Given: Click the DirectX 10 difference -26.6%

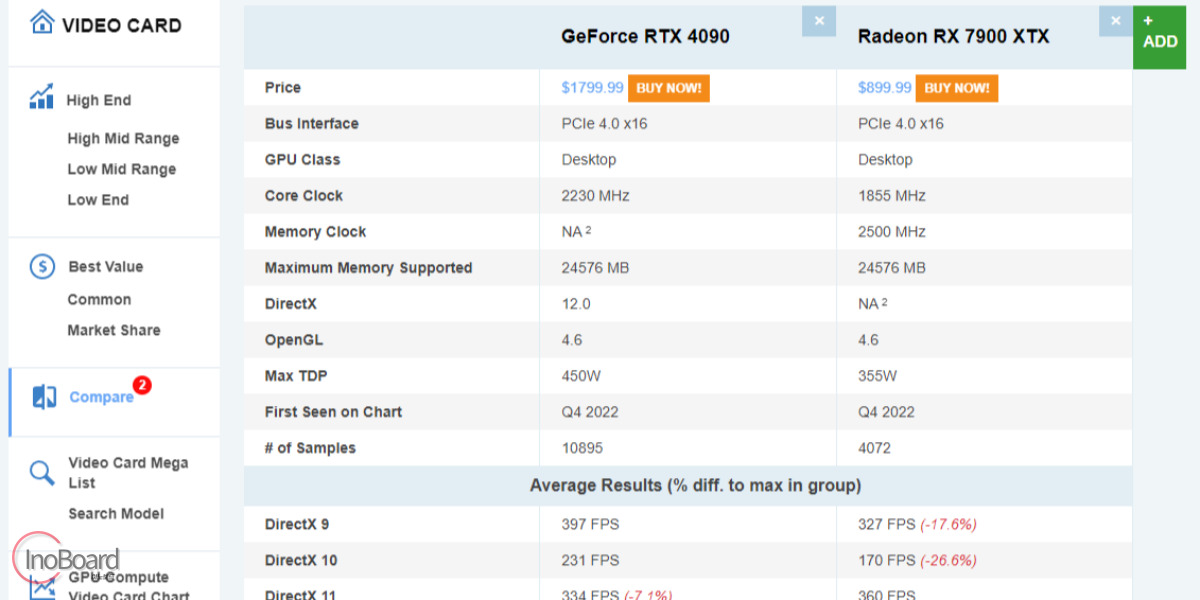Looking at the screenshot, I should coord(949,560).
